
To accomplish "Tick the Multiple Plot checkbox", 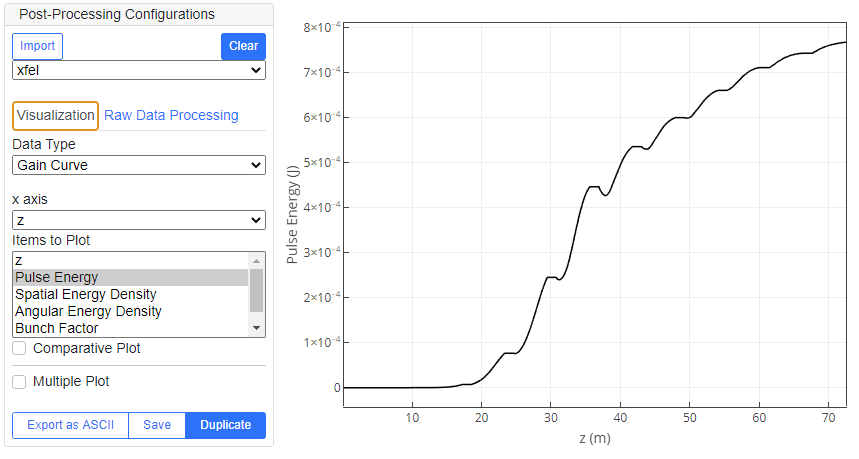I will 19,382.
